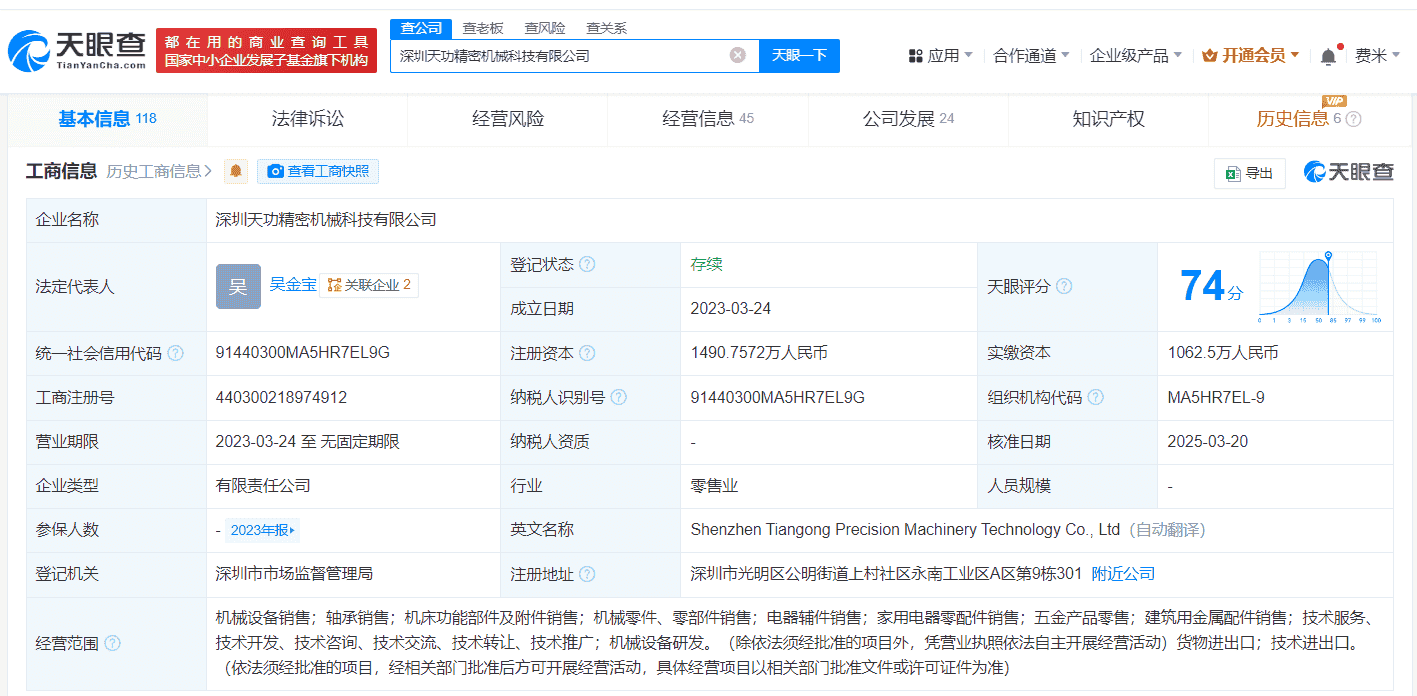The image size is (1417, 696).
Task: Switch to the 查老板 search tab
Action: point(482,28)
